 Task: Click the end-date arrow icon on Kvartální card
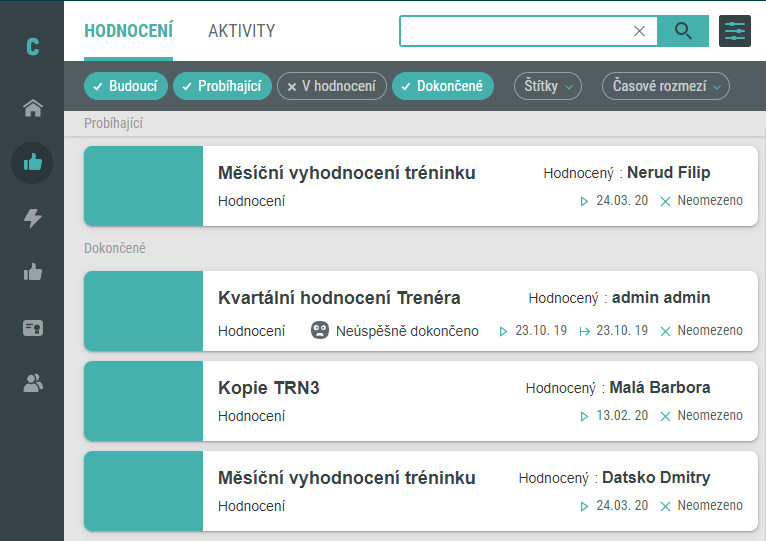(x=584, y=331)
